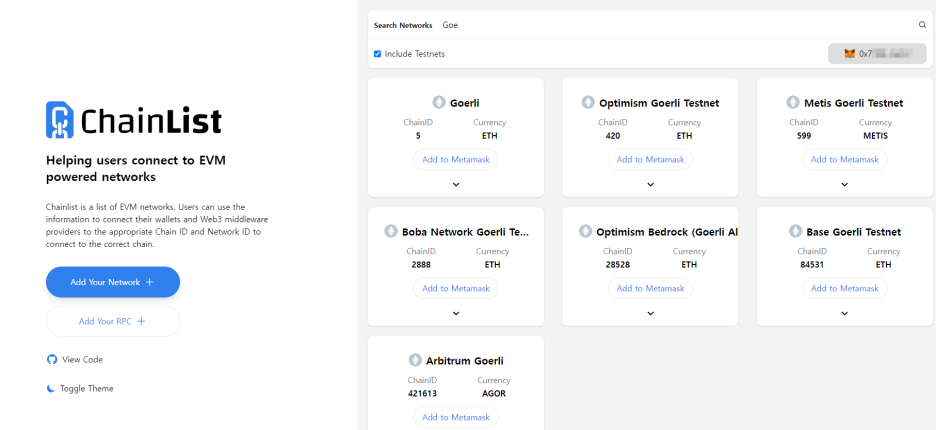
Task: Click the Base Goerli Testnet title
Action: click(x=854, y=232)
